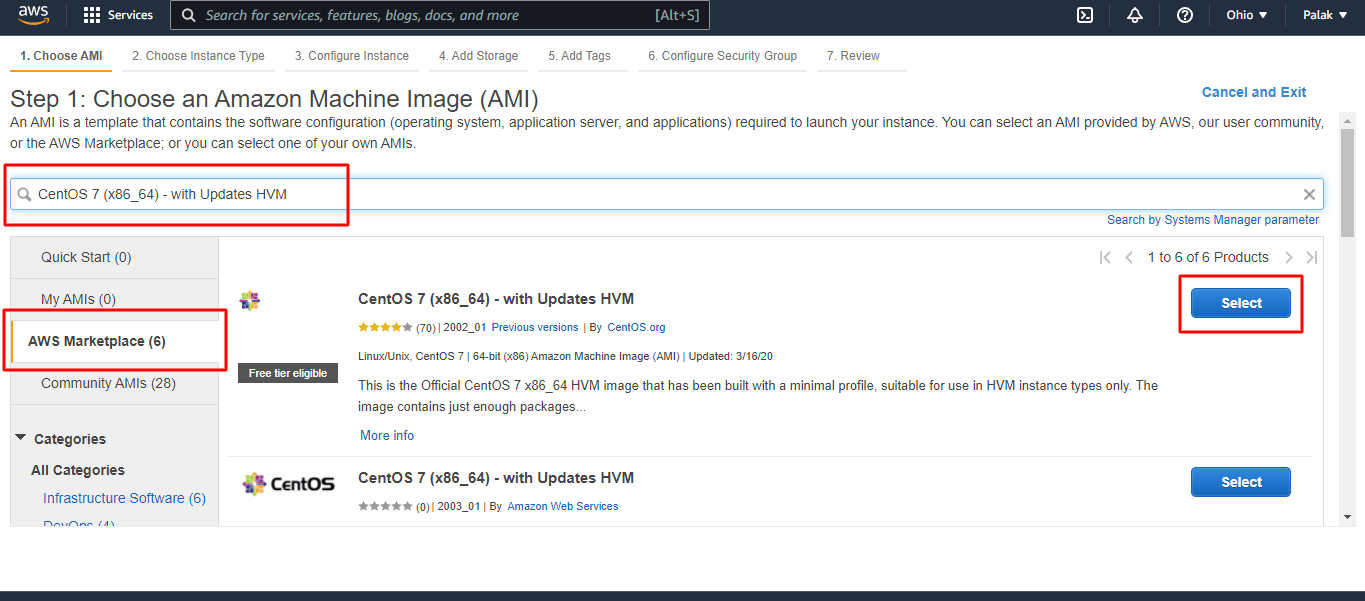
Task: Open the CloudShell terminal icon
Action: 1085,15
